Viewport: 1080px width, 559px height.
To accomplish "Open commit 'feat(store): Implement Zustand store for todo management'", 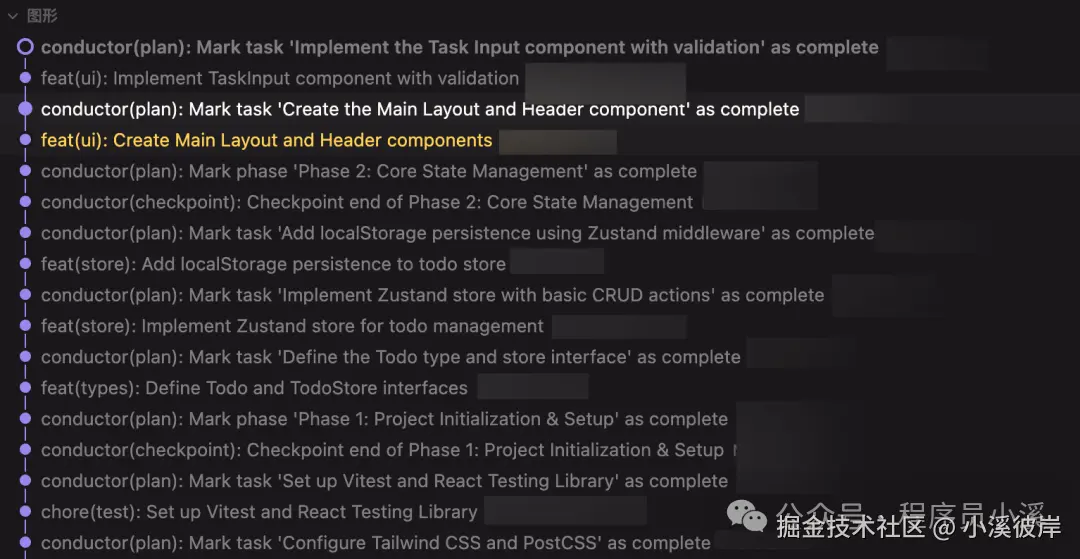I will point(292,326).
